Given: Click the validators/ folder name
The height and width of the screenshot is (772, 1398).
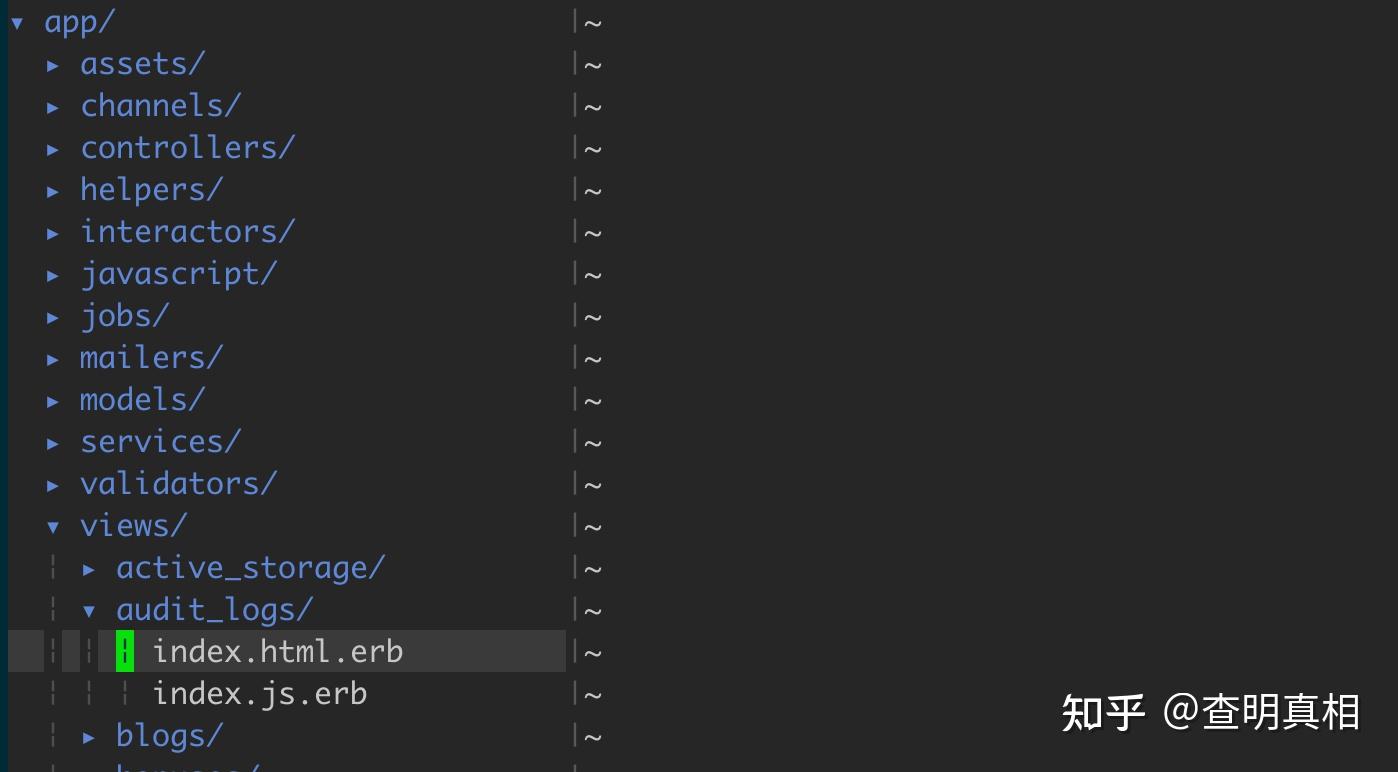Looking at the screenshot, I should tap(179, 484).
